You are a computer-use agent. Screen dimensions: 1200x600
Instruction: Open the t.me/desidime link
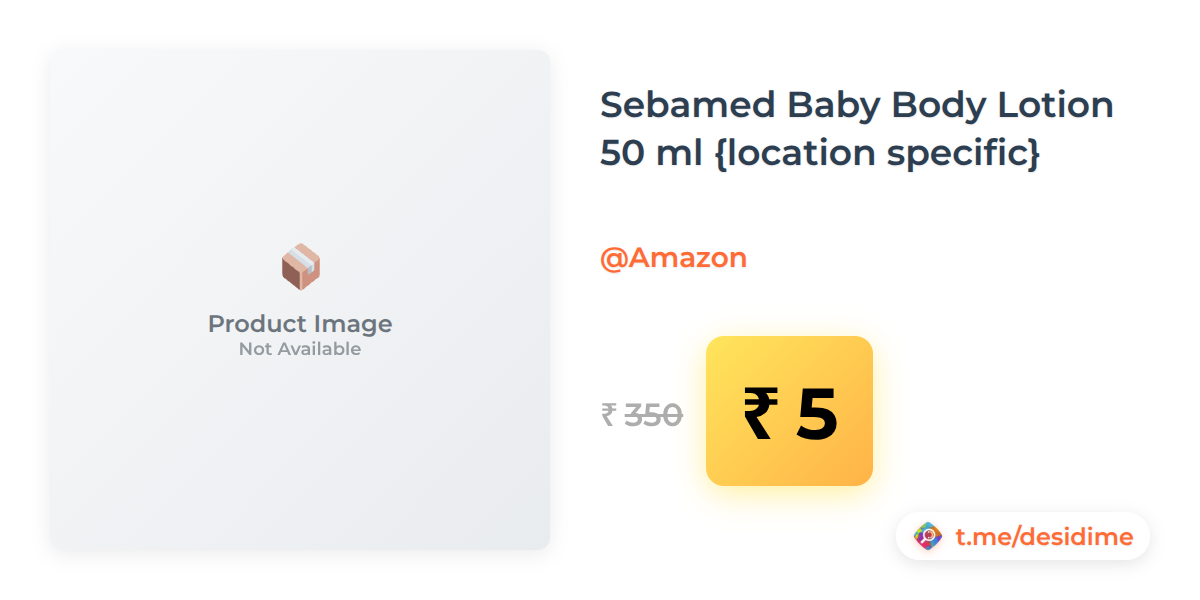click(1044, 537)
